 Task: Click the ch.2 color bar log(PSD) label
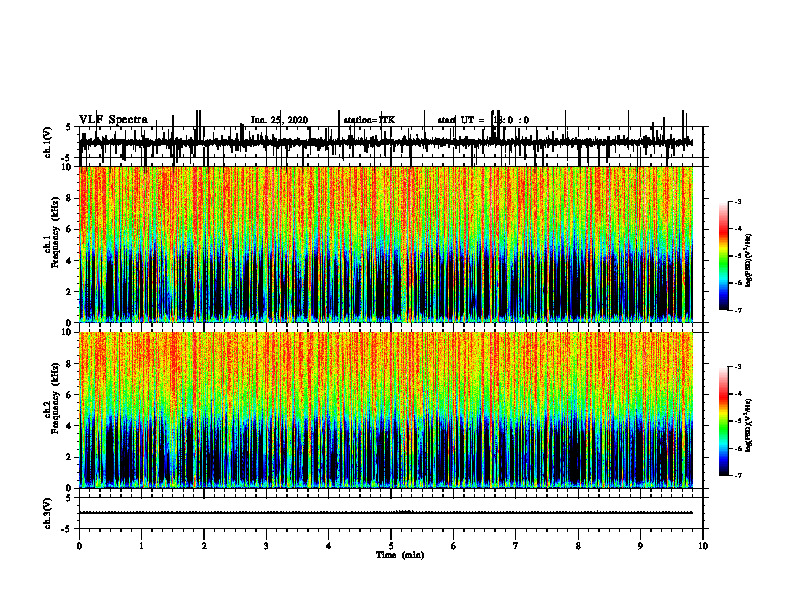(x=749, y=425)
